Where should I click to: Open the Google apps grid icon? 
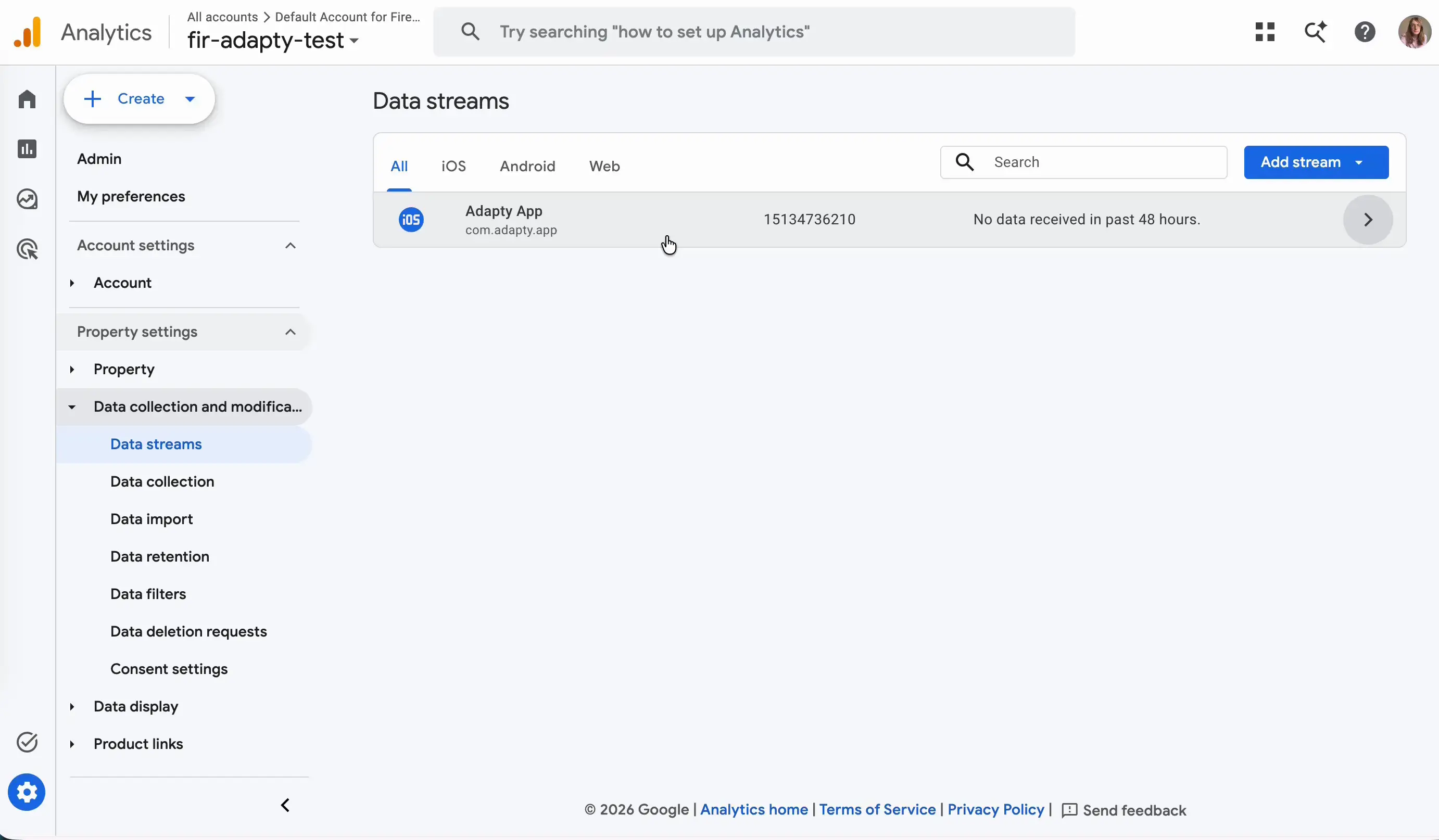coord(1265,32)
